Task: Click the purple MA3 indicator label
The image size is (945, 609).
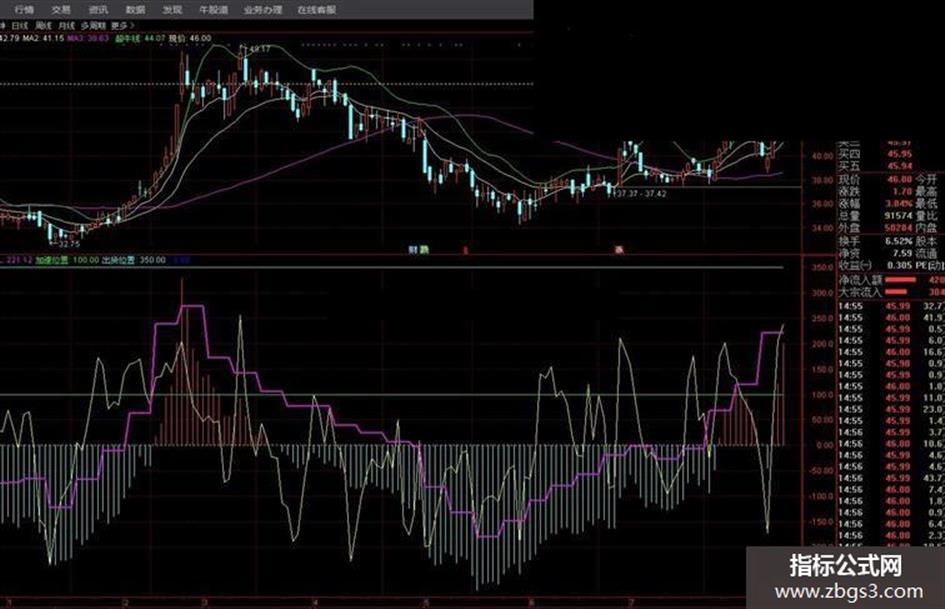Action: [x=88, y=38]
